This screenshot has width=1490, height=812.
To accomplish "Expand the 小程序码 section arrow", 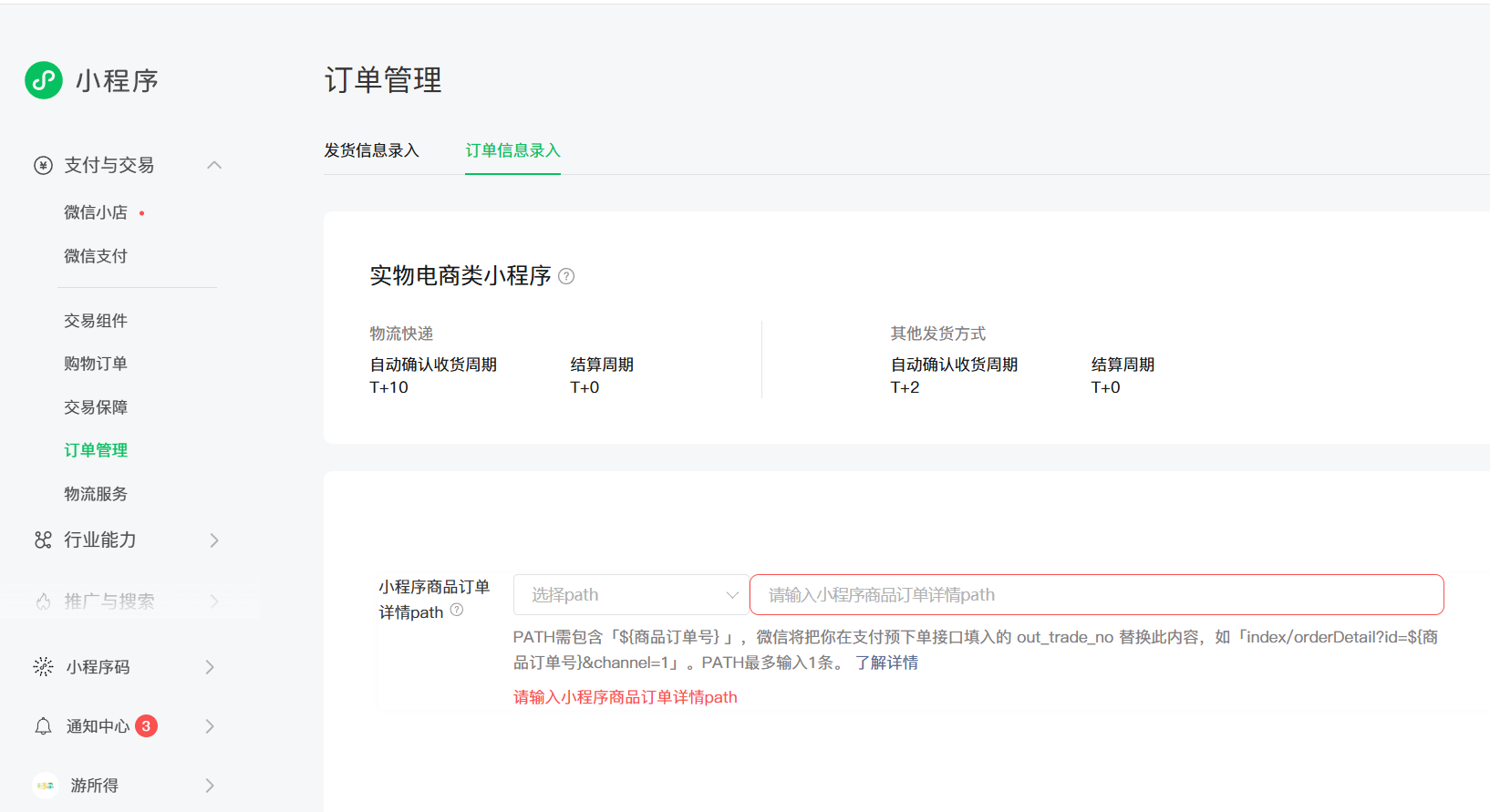I will [210, 667].
